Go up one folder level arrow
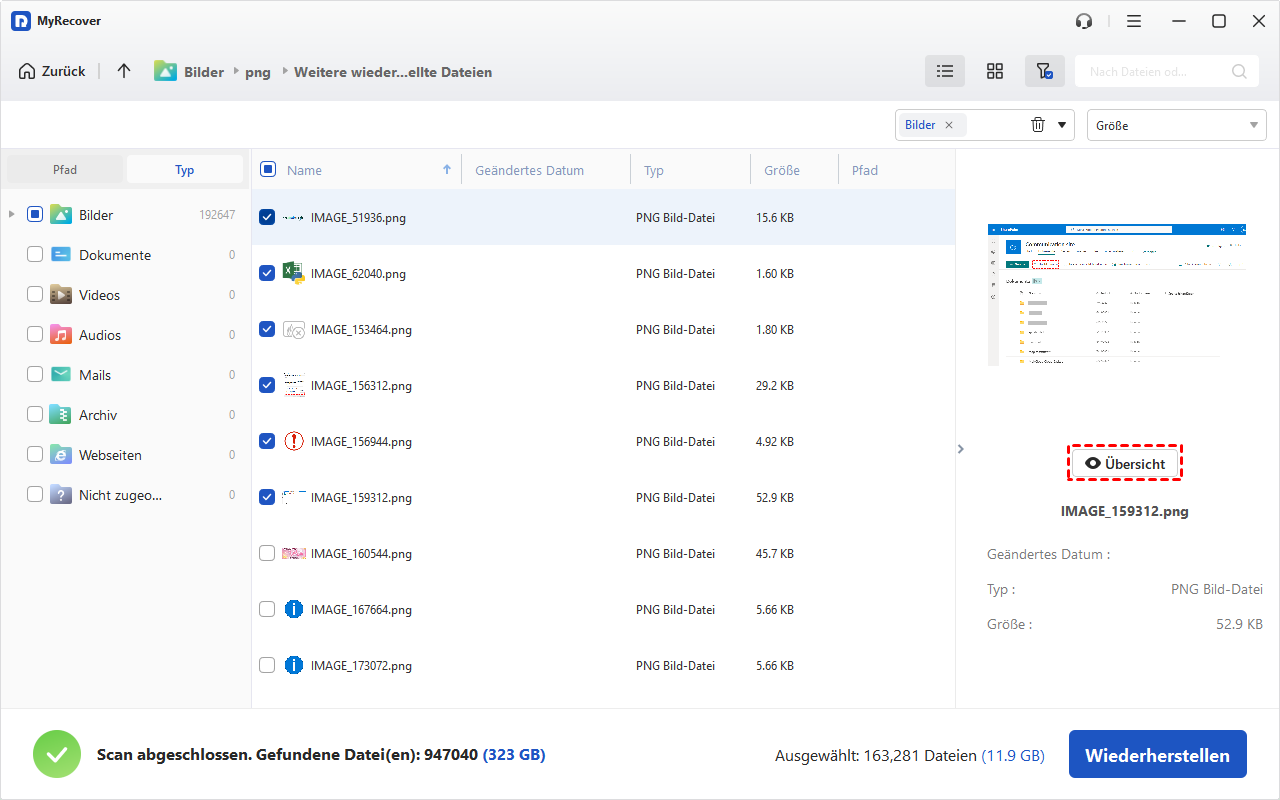Viewport: 1280px width, 800px height. click(124, 71)
